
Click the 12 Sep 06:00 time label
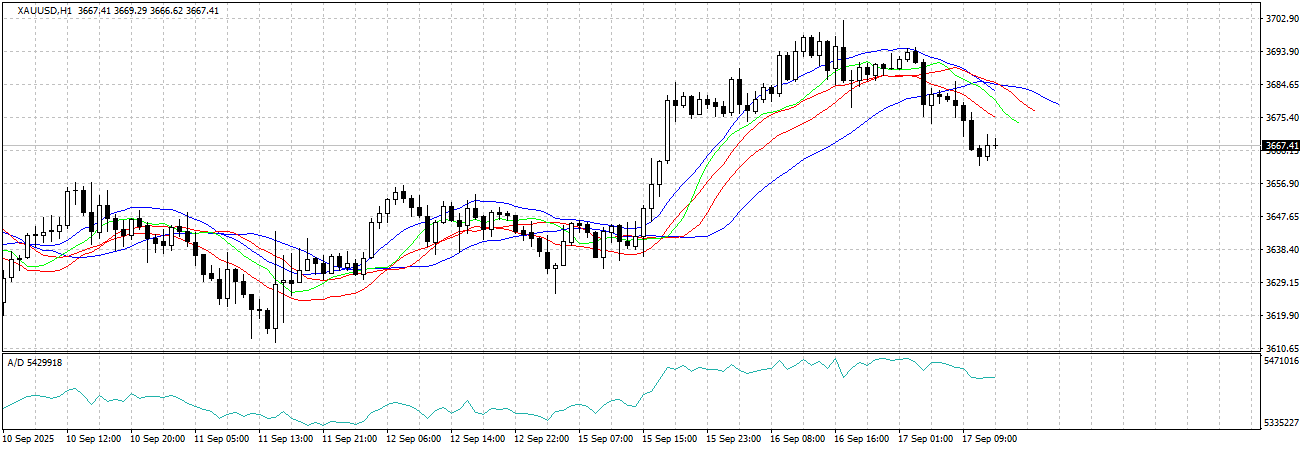click(x=412, y=439)
